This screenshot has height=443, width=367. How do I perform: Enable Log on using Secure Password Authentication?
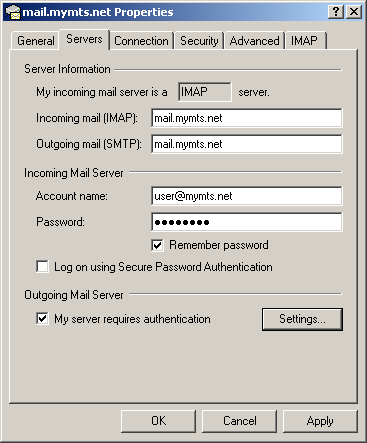click(42, 267)
